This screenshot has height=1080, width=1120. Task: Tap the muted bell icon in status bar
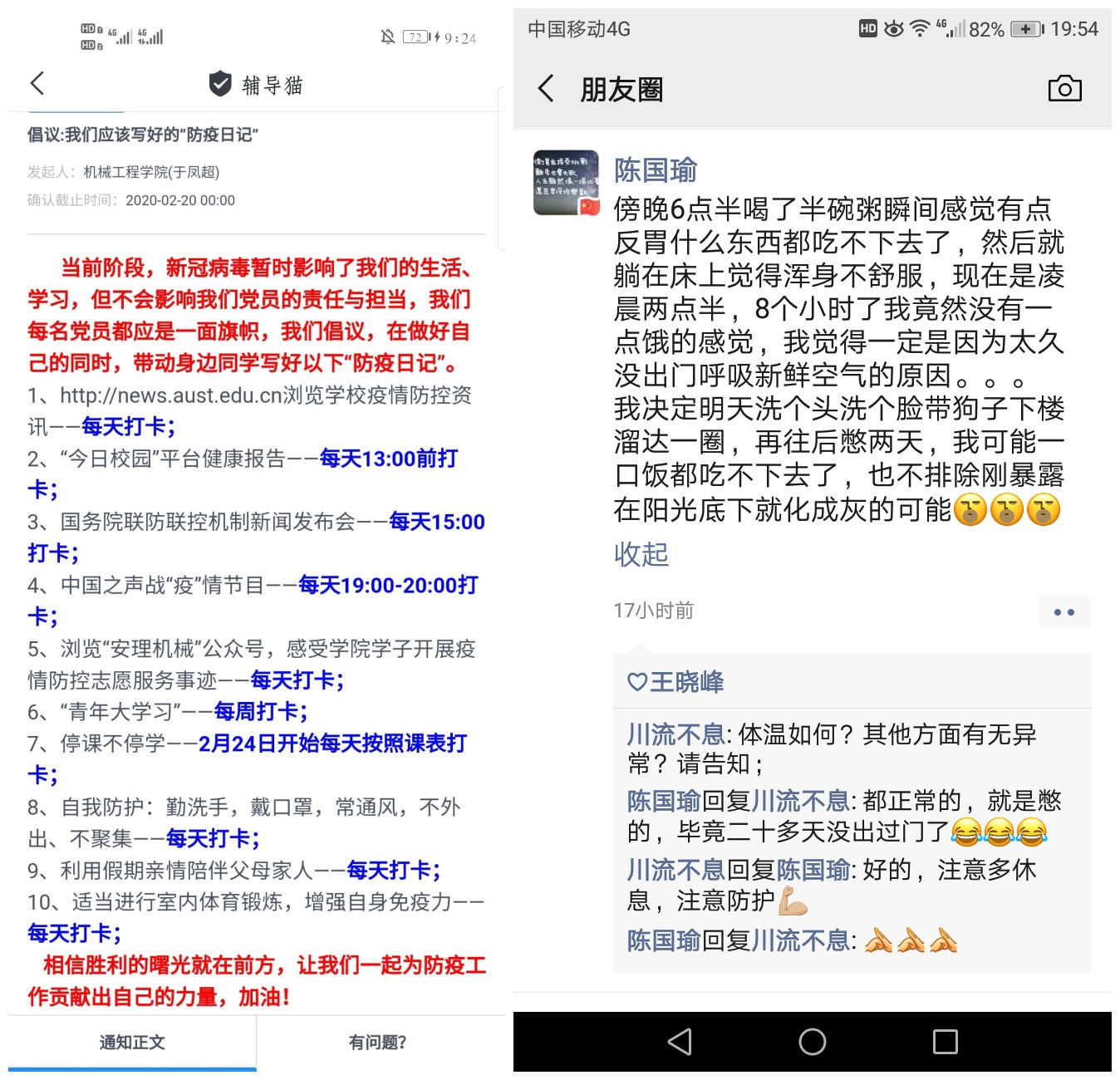click(388, 37)
